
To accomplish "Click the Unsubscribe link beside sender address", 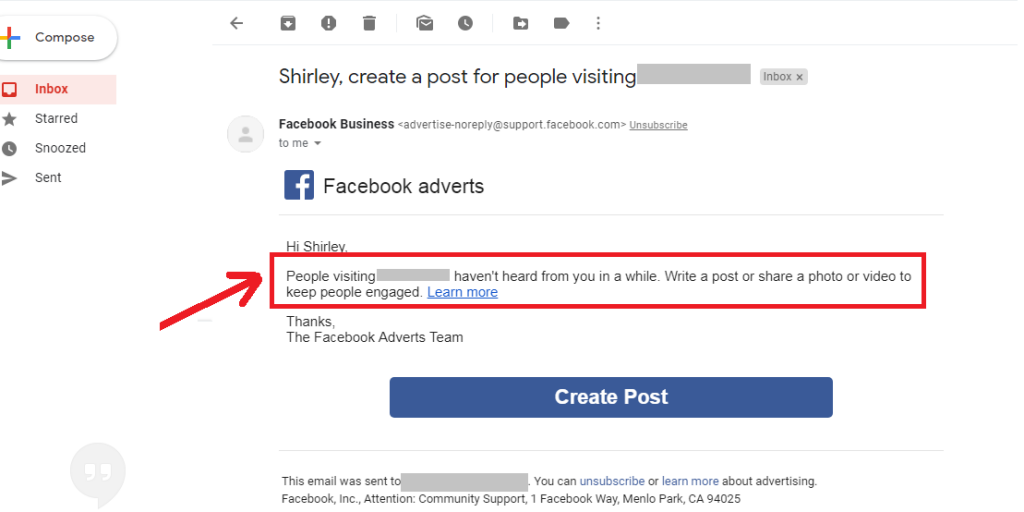I will (658, 125).
